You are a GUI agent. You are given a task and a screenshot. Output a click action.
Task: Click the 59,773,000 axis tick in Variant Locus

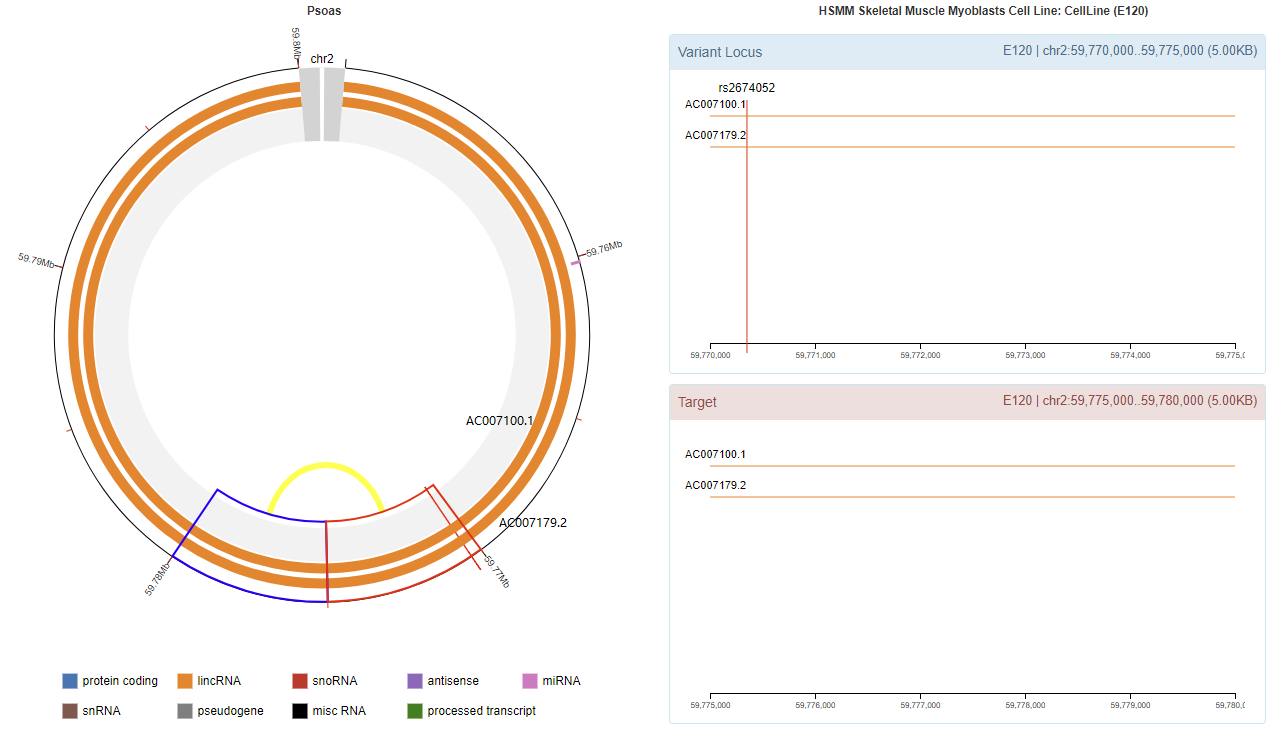pyautogui.click(x=1025, y=355)
